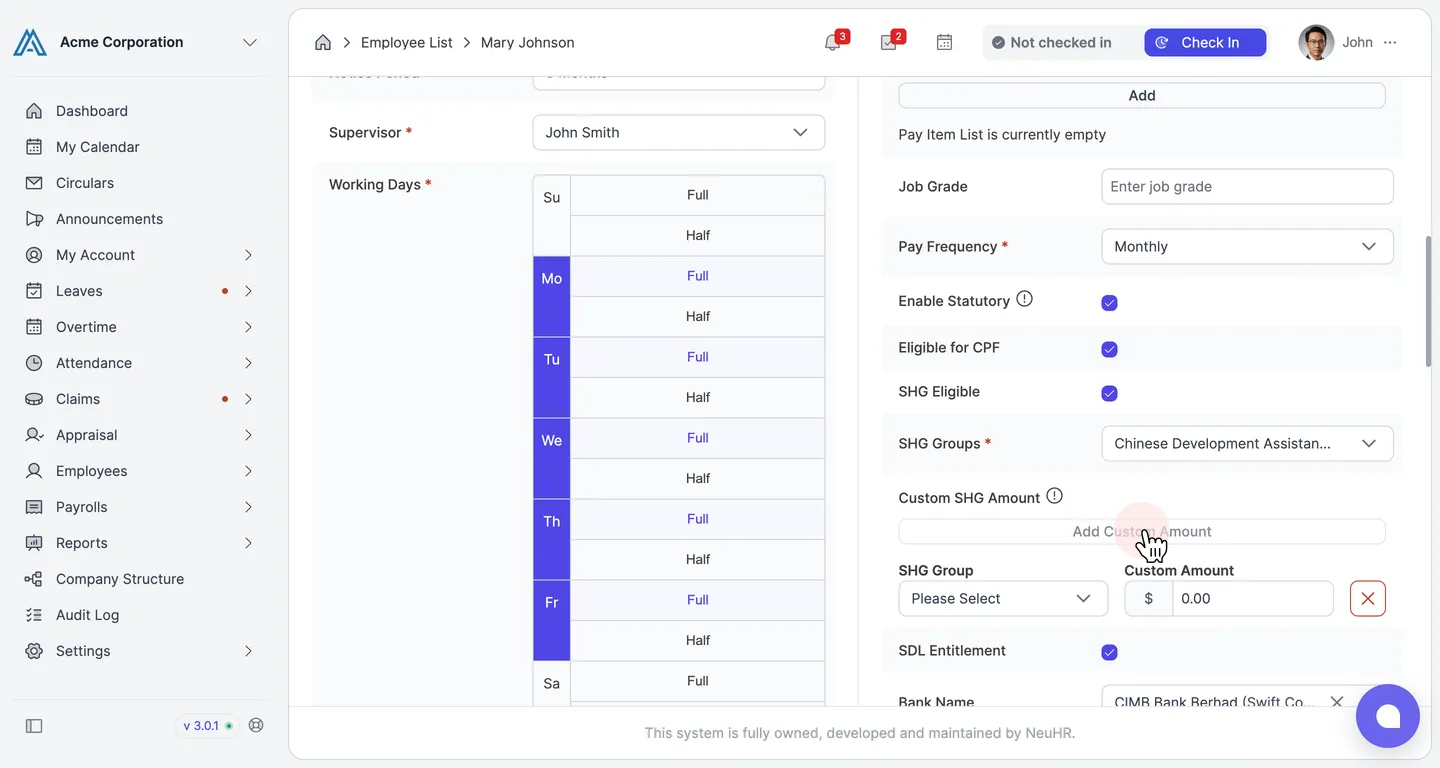Click the Appraisal sidebar icon

[x=34, y=435]
